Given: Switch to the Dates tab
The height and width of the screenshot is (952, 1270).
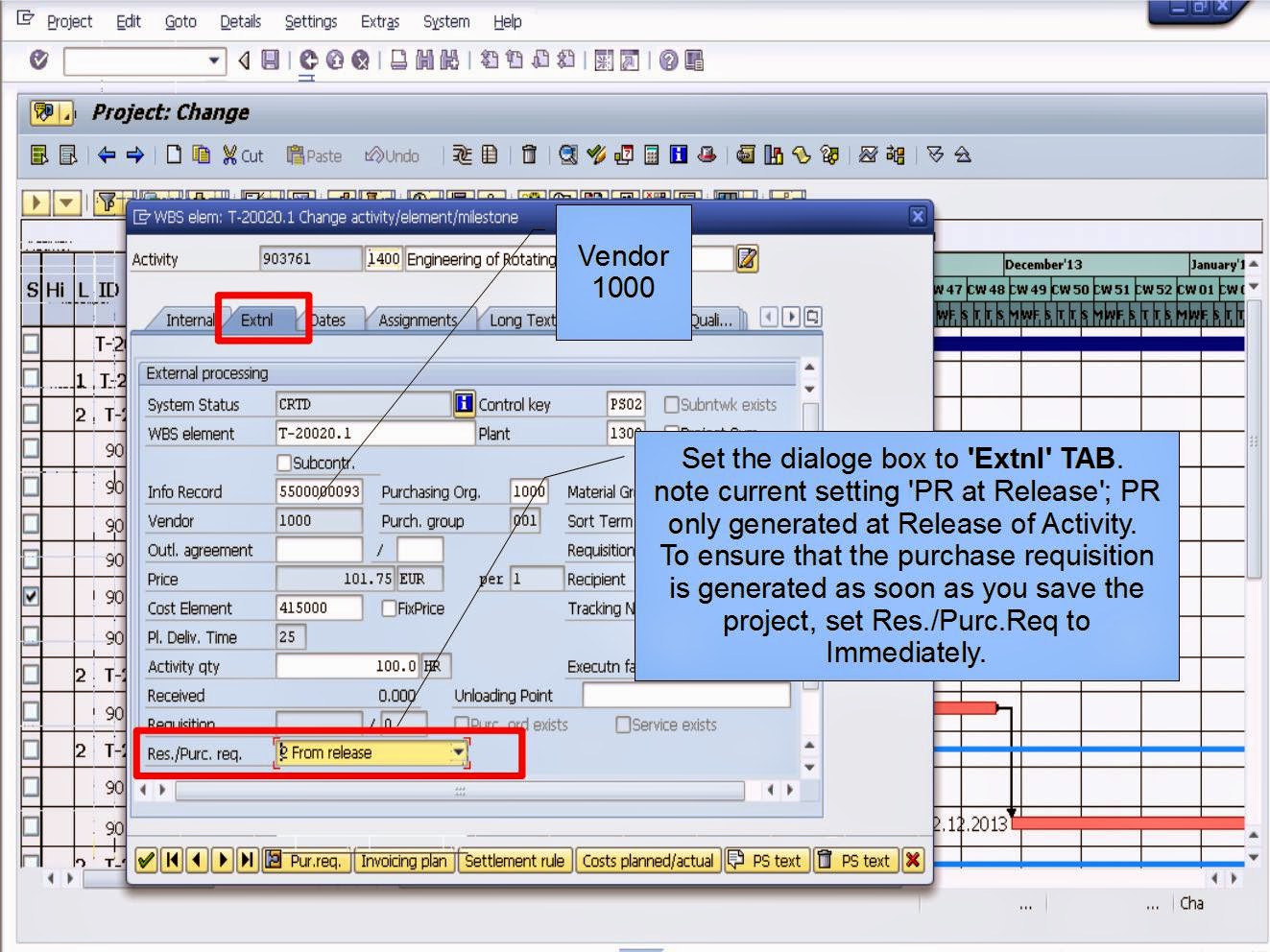Looking at the screenshot, I should click(x=330, y=320).
